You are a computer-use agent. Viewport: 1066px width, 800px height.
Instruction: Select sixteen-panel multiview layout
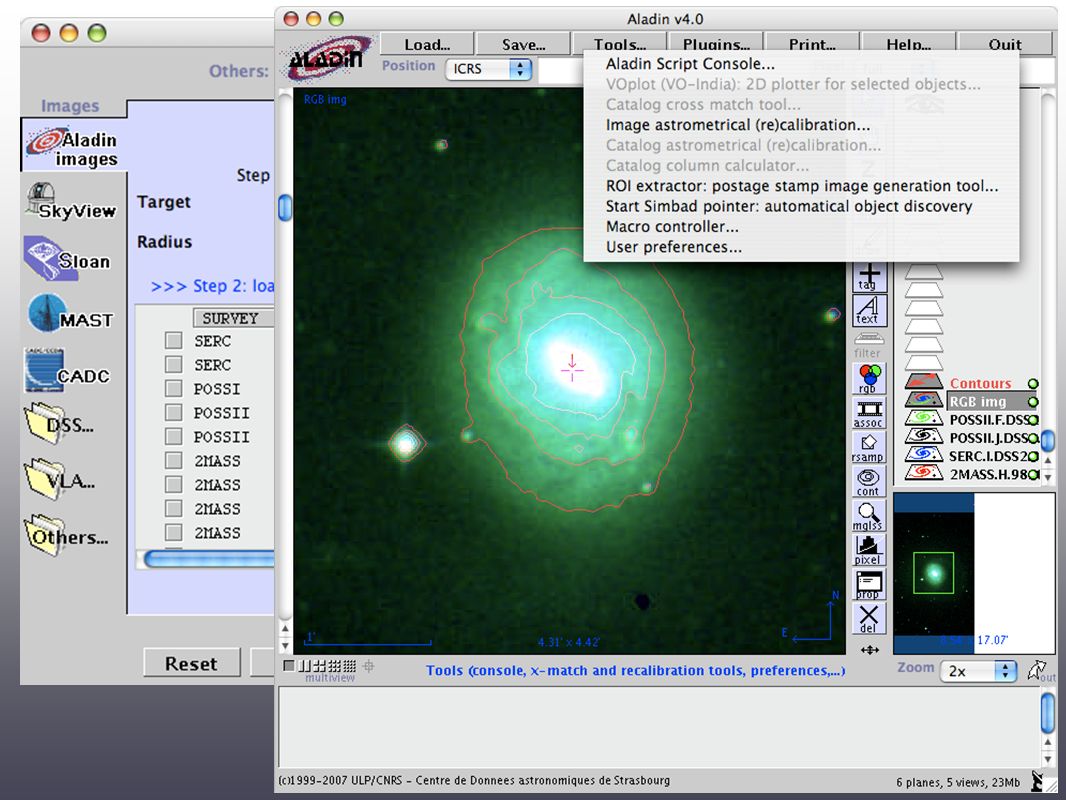pyautogui.click(x=349, y=665)
